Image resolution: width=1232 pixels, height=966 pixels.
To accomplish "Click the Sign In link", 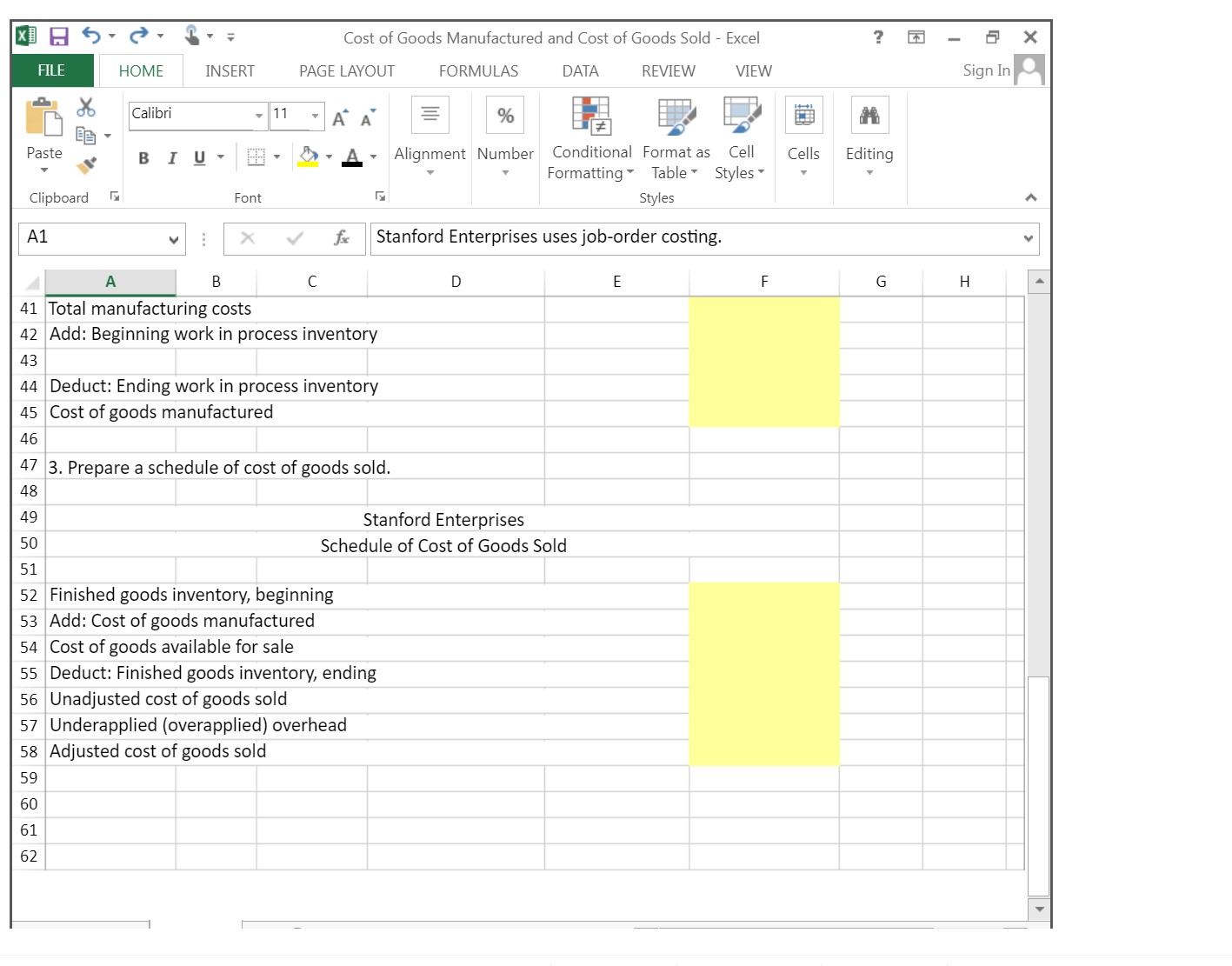I will [986, 70].
